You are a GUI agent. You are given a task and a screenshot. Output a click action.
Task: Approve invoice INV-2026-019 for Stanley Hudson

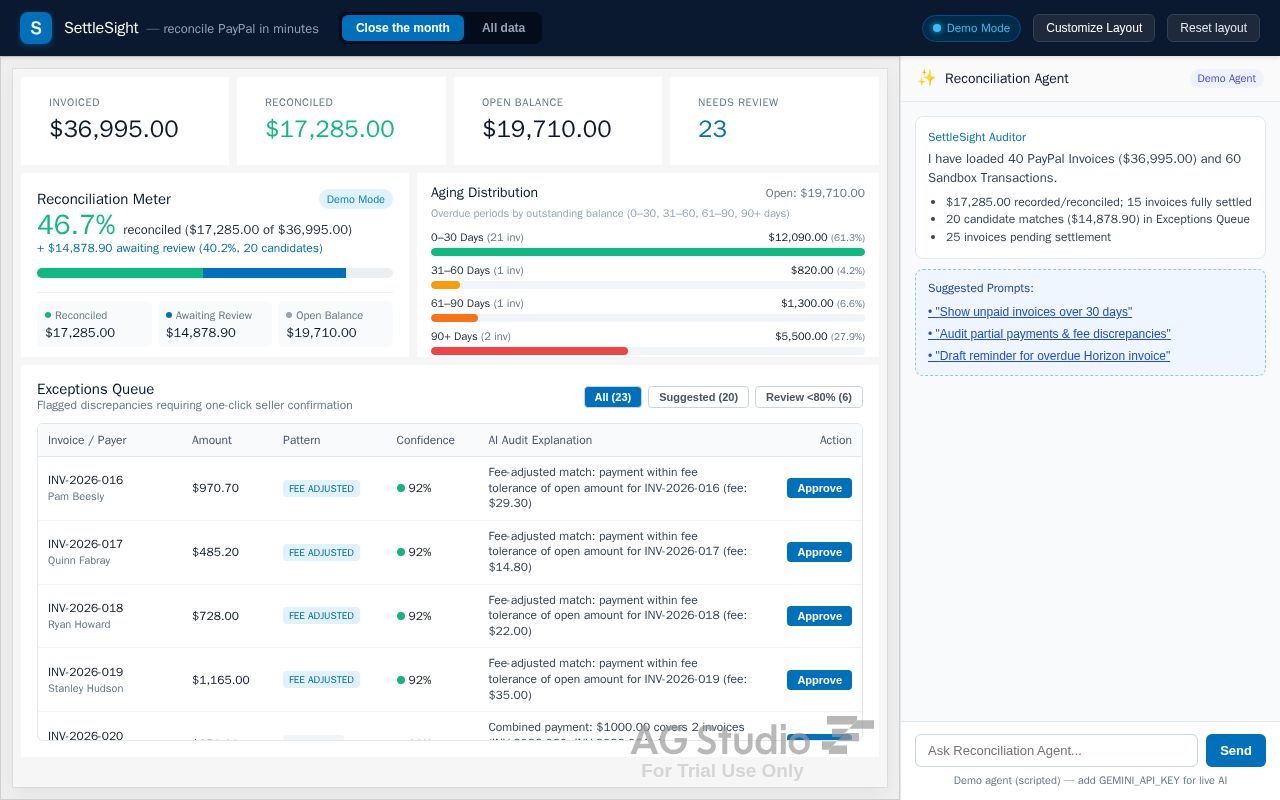tap(819, 680)
